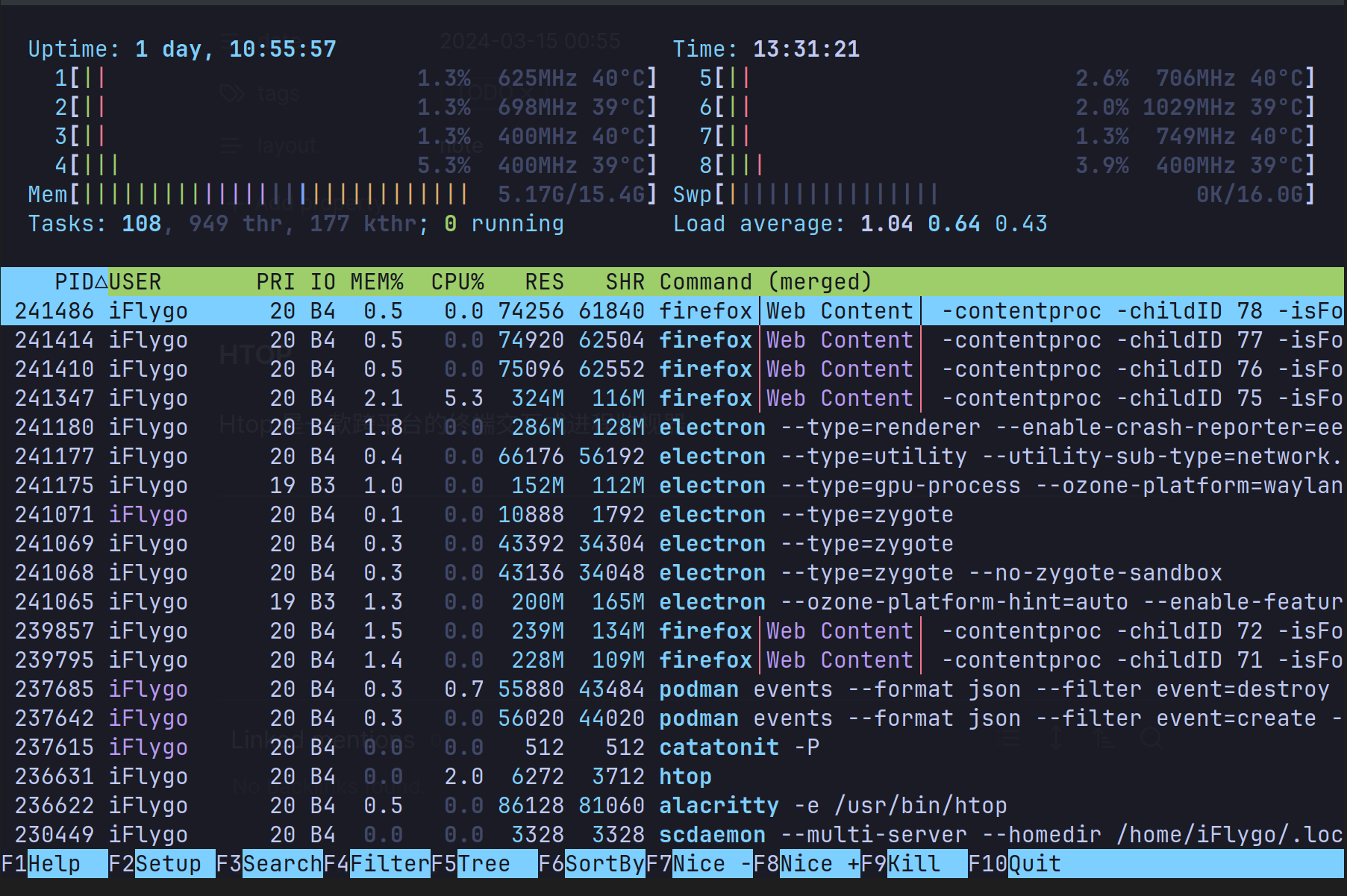Click F8 Nice + to raise niceness

click(807, 864)
